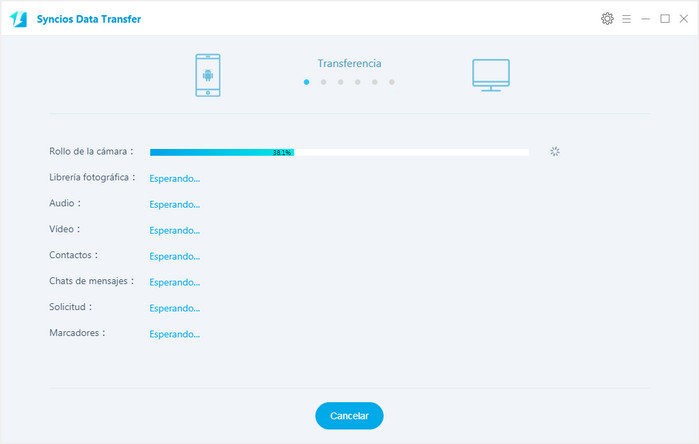Click the Syncios logo in title bar

pyautogui.click(x=19, y=19)
